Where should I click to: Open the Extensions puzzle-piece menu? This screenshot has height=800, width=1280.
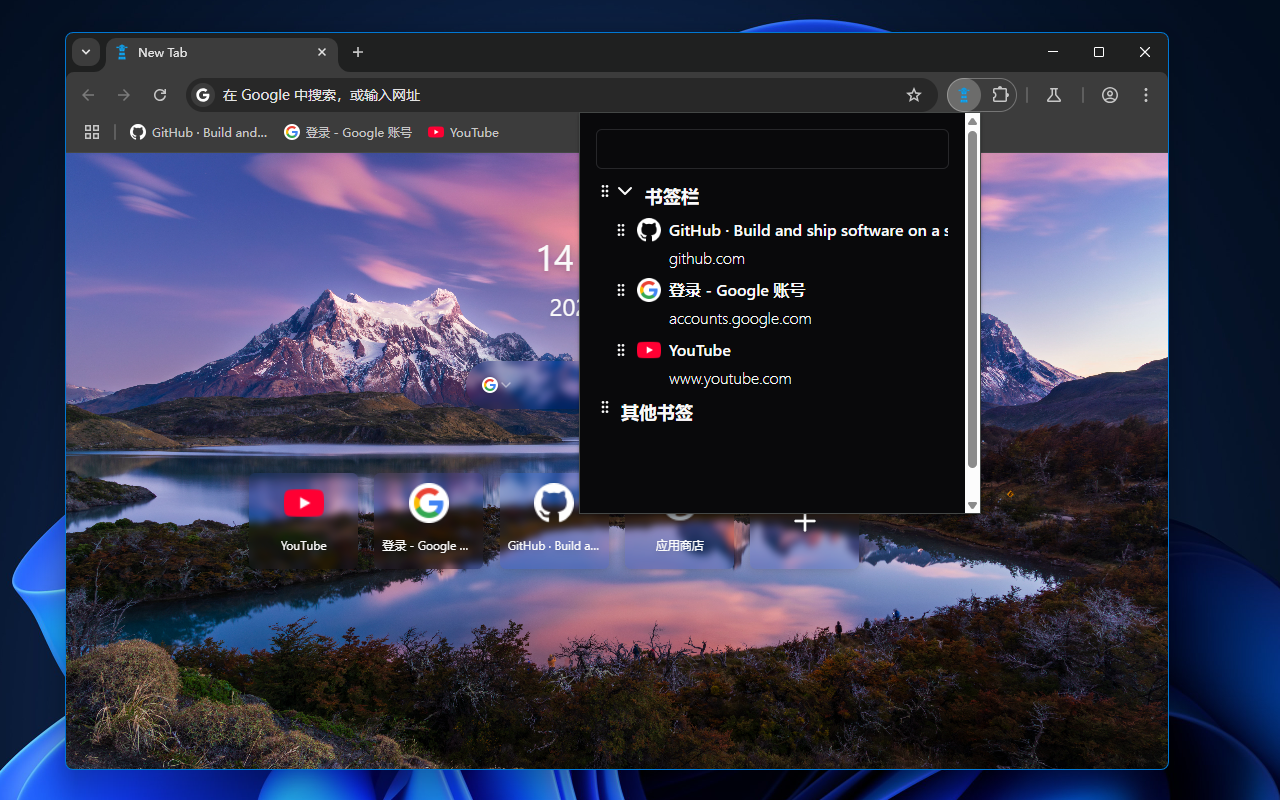(1000, 95)
